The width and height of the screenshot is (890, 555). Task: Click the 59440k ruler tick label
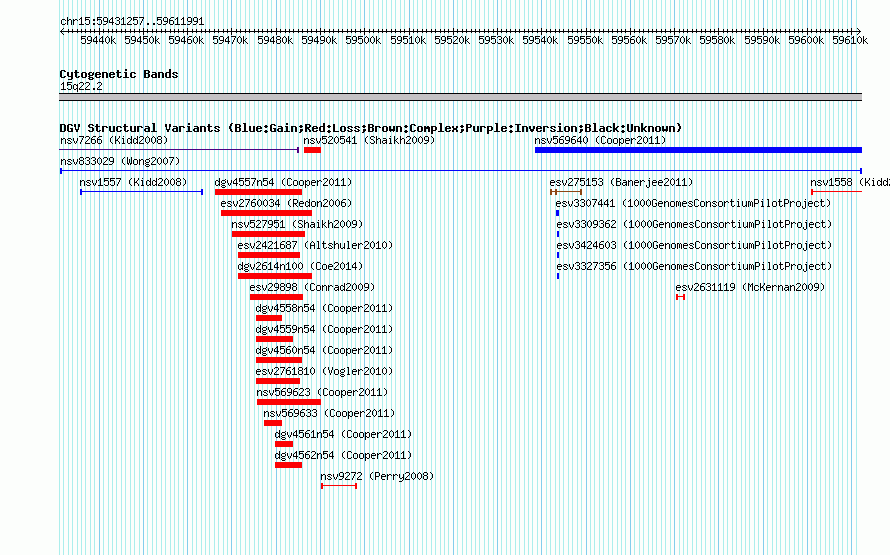pos(98,40)
